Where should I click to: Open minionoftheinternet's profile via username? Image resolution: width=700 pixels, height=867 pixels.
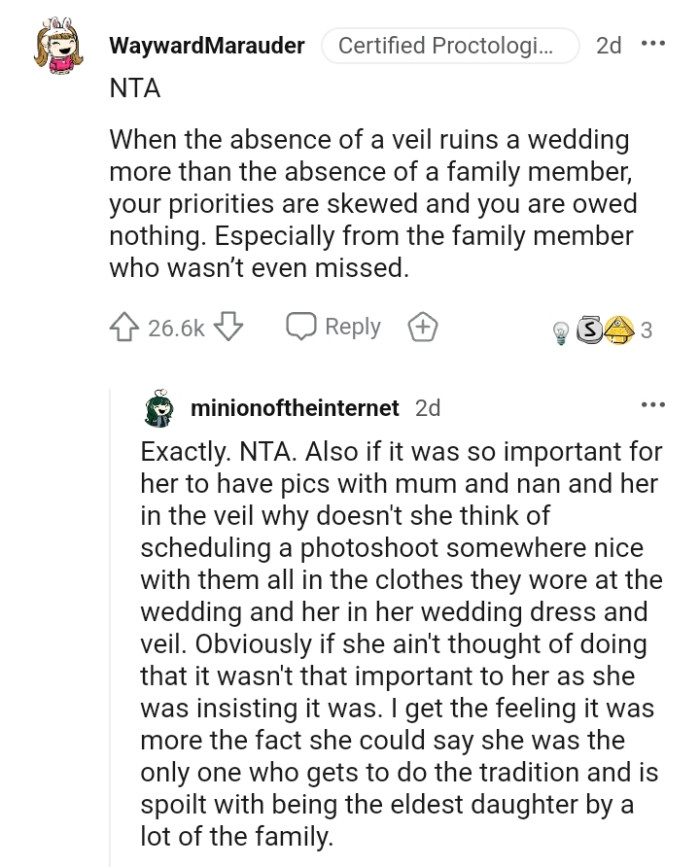coord(297,406)
